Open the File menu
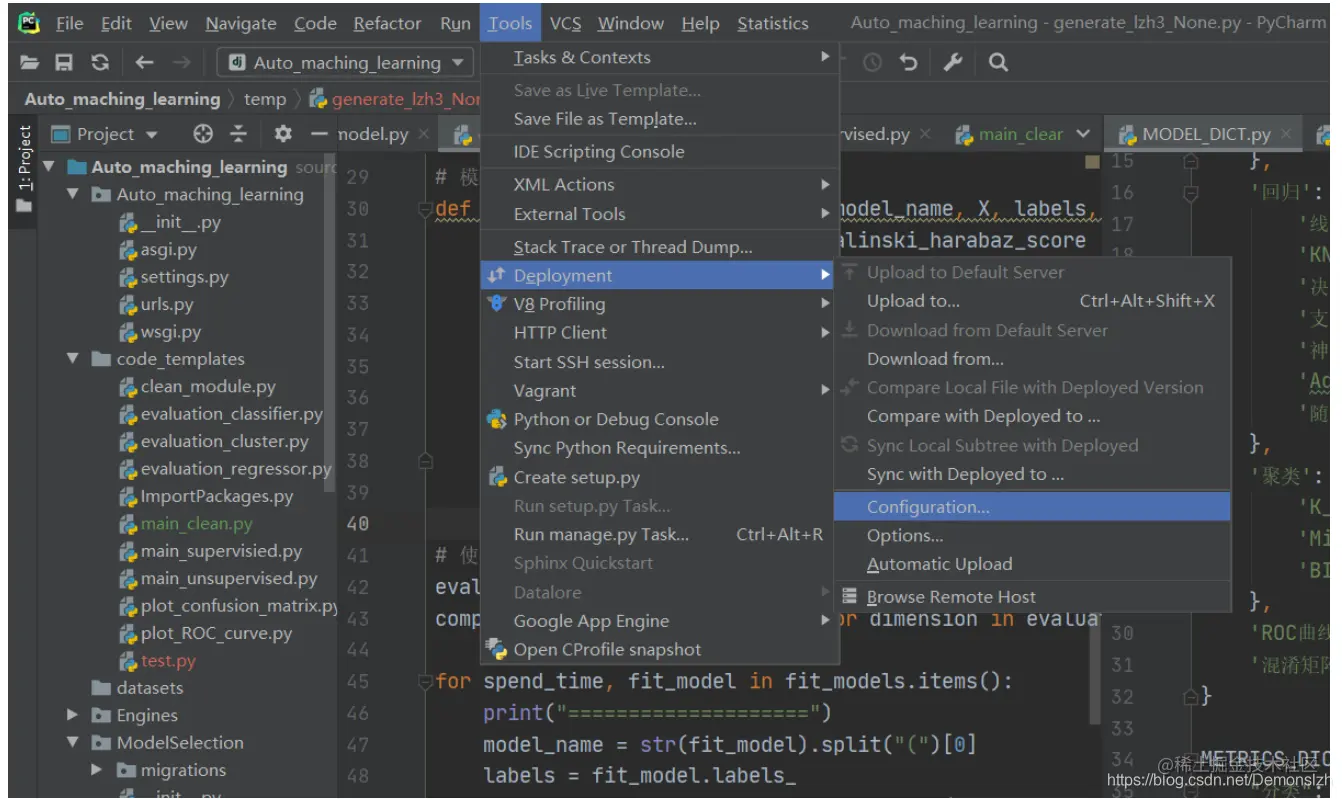The width and height of the screenshot is (1342, 799). tap(69, 23)
